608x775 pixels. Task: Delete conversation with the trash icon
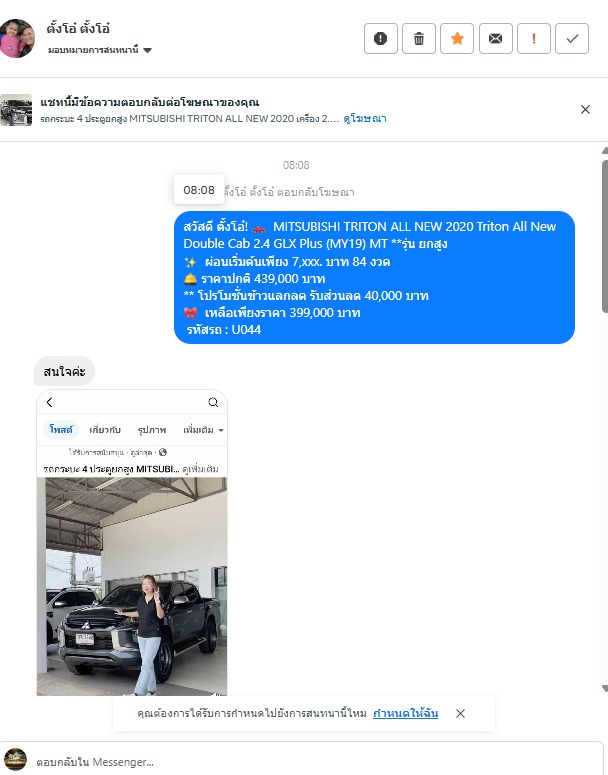coord(419,39)
